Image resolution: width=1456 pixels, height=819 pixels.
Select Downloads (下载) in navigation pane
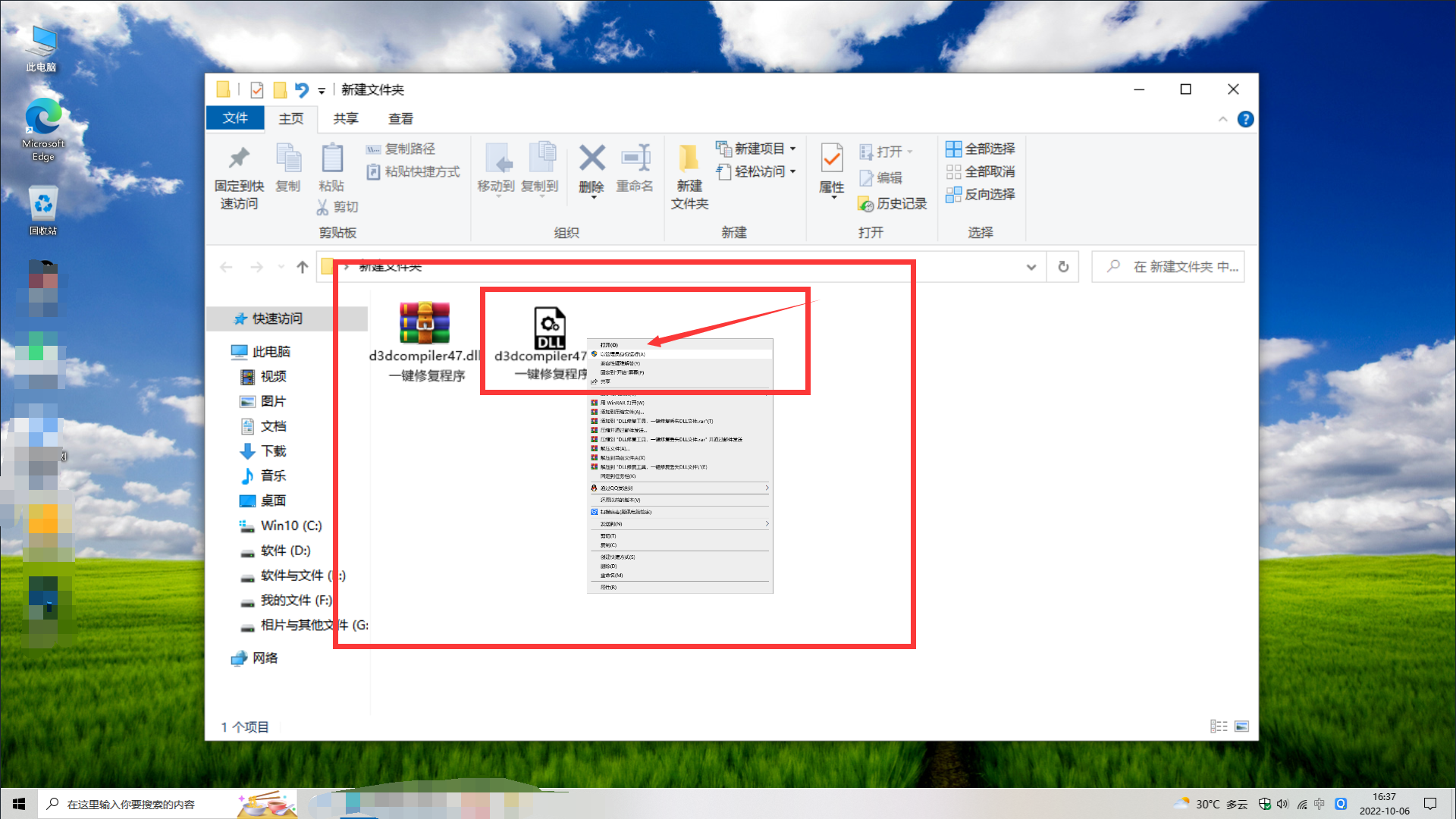(273, 451)
